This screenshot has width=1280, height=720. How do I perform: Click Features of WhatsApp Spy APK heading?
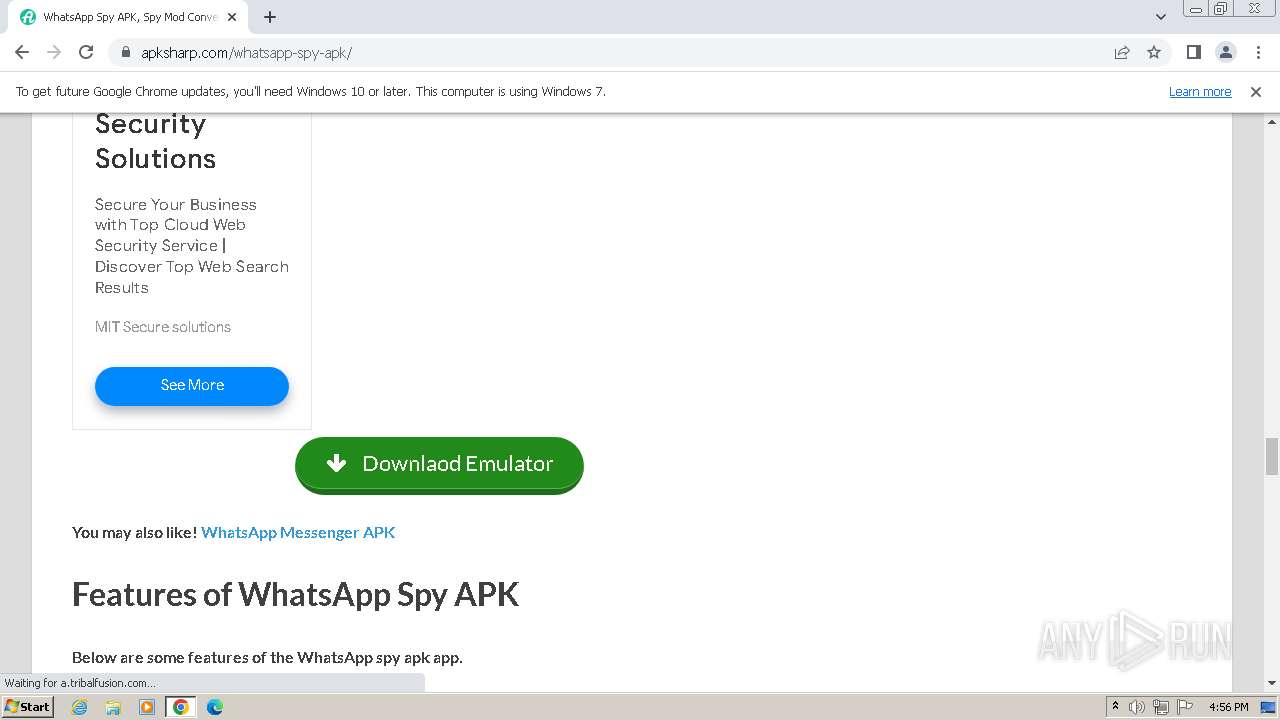(295, 594)
